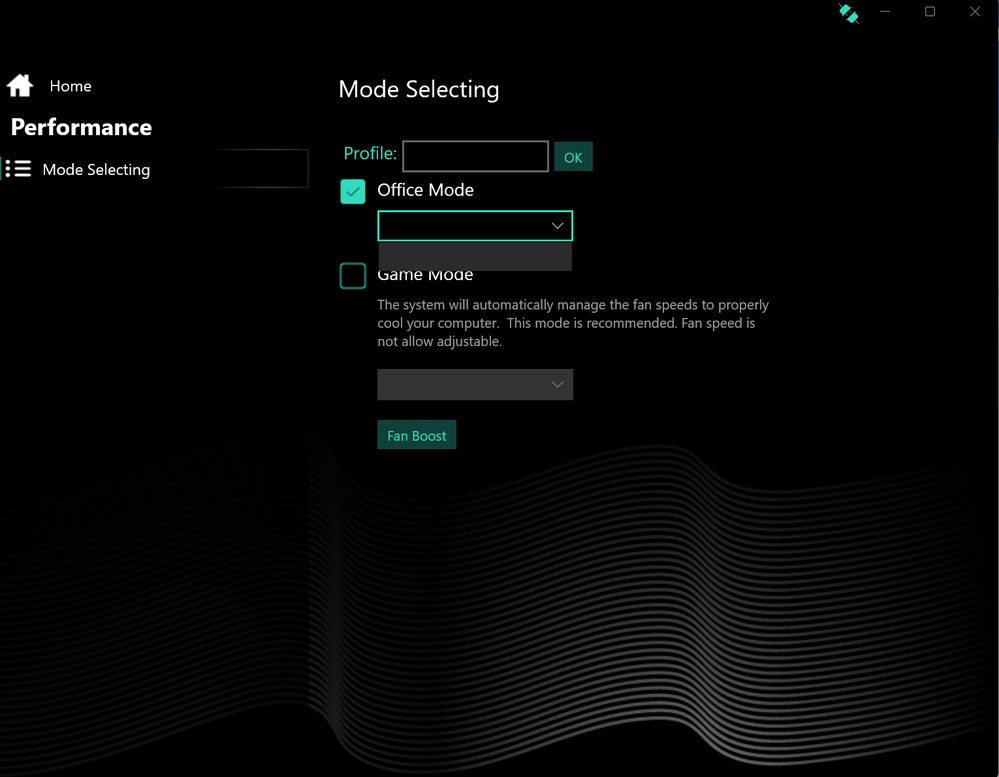Select the Performance section heading

click(x=81, y=127)
